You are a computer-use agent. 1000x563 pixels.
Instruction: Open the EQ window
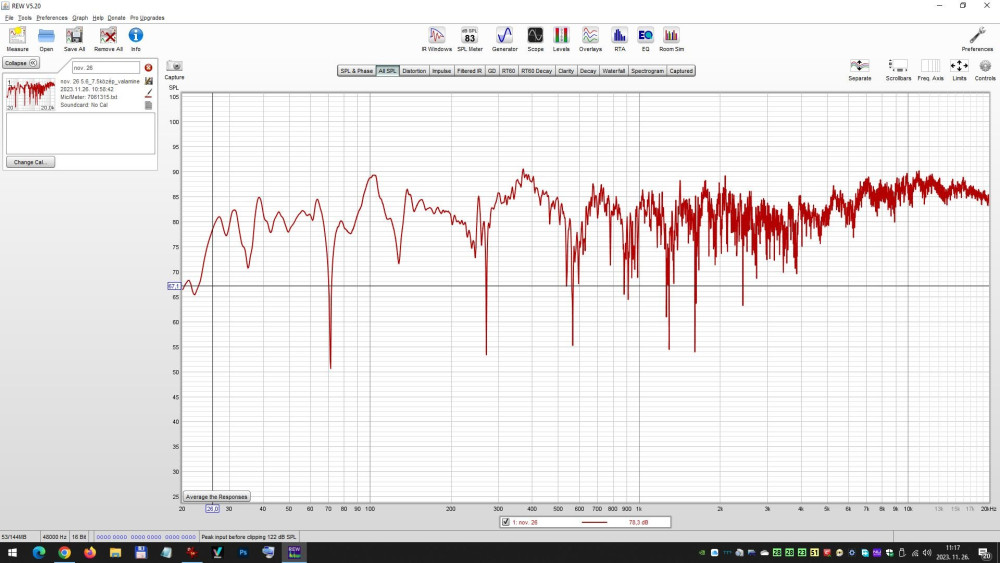tap(645, 36)
